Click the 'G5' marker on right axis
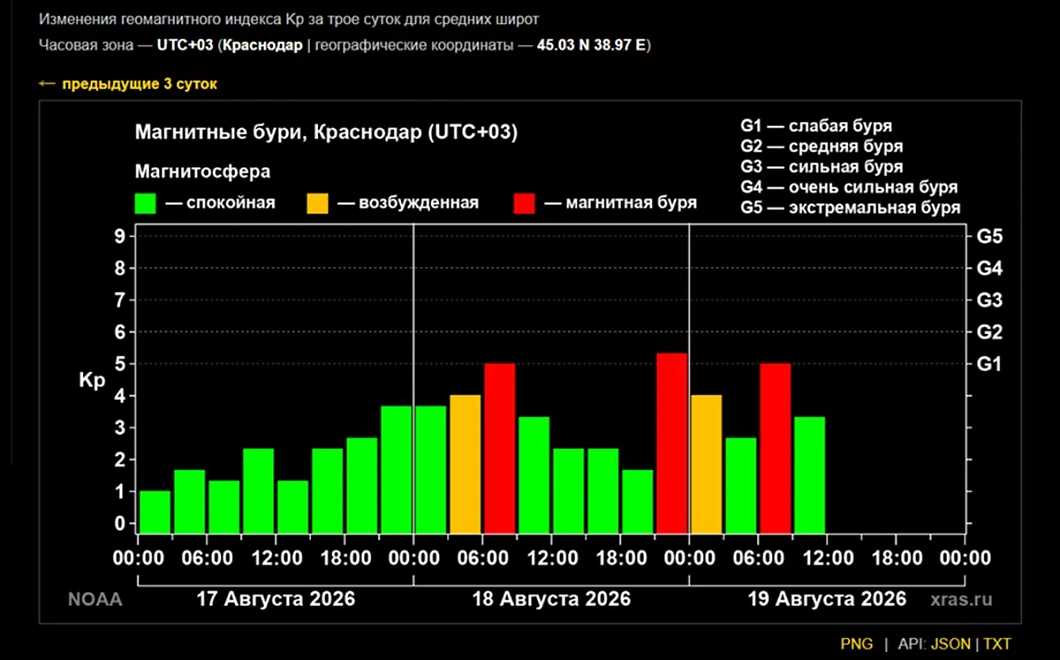This screenshot has width=1060, height=660. pyautogui.click(x=990, y=237)
